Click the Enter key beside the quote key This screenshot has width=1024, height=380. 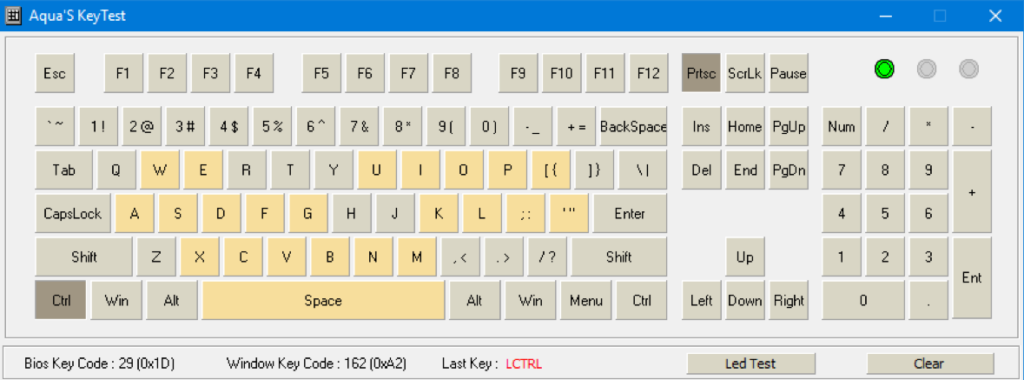(x=630, y=214)
